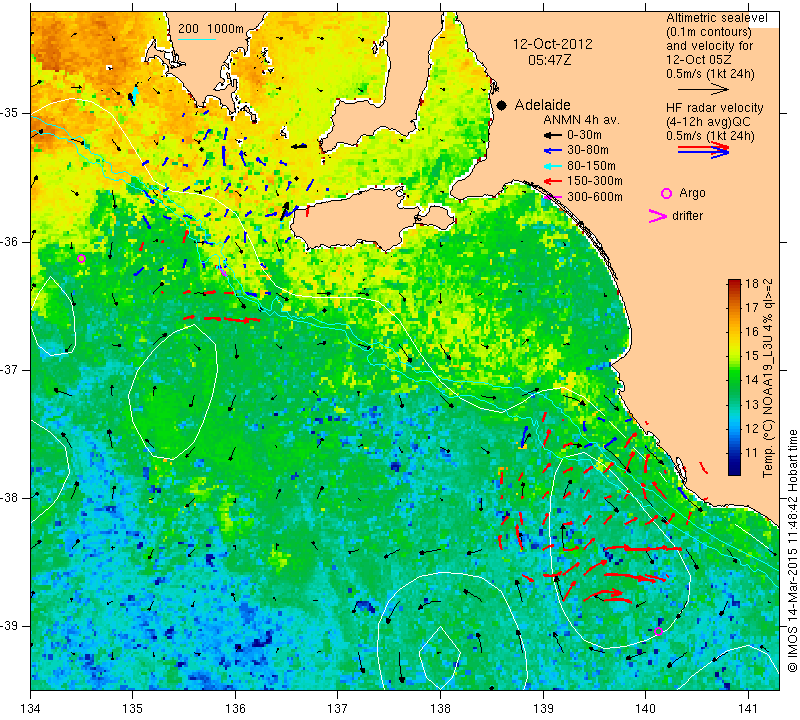The width and height of the screenshot is (800, 720).
Task: Click the '(4-12h avg)QC' legend text
Action: point(707,122)
